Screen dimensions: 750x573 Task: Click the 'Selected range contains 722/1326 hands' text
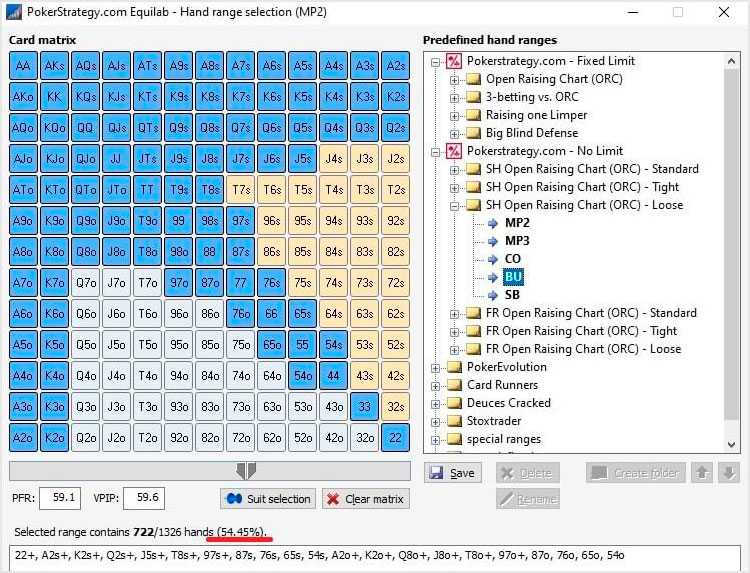[x=113, y=532]
